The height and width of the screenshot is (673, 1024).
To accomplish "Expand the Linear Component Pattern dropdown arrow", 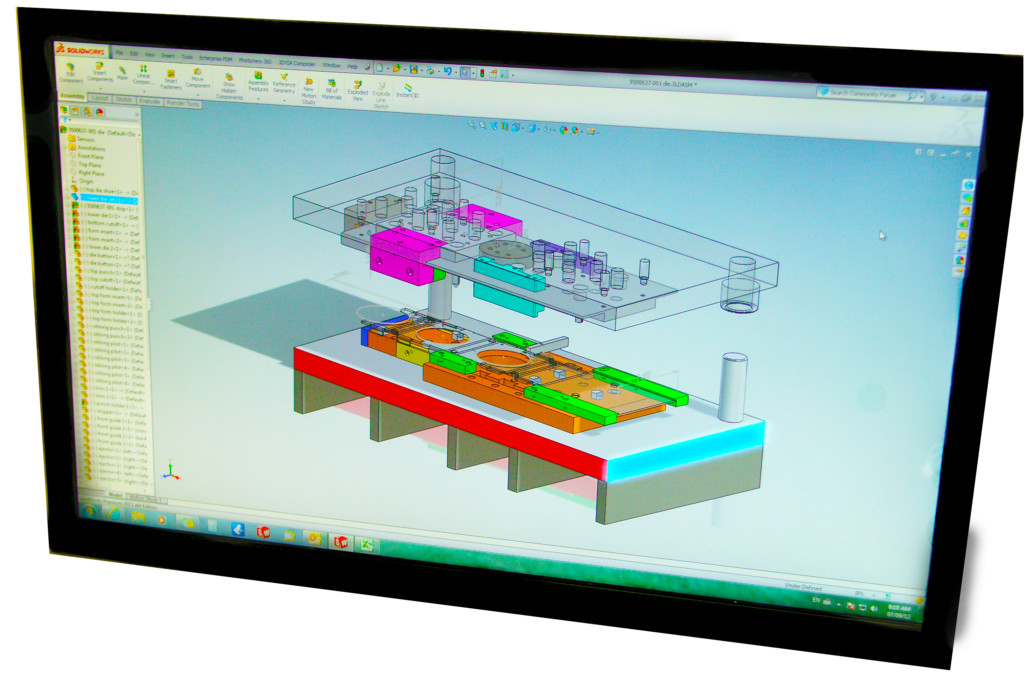I will 144,90.
